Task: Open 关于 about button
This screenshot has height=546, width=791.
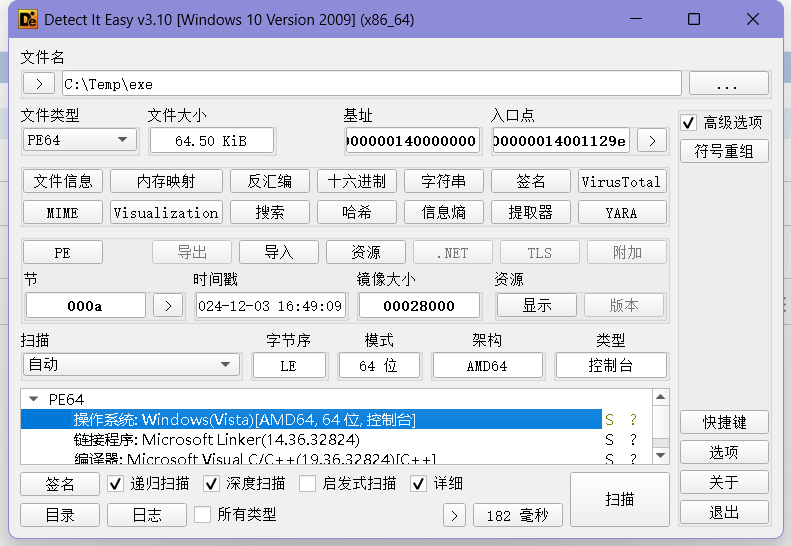Action: click(x=724, y=482)
